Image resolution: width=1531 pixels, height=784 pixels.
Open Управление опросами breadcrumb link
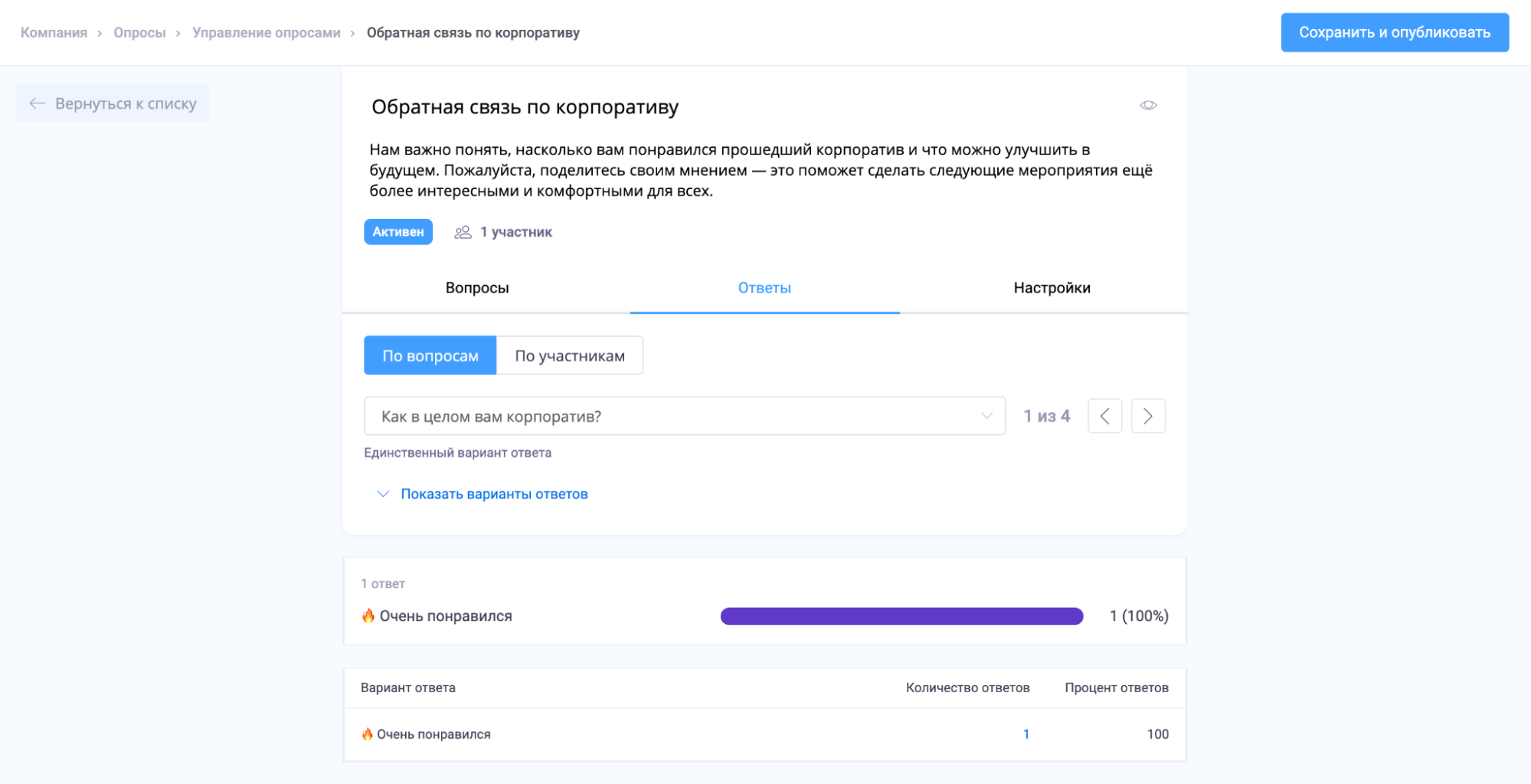click(266, 33)
